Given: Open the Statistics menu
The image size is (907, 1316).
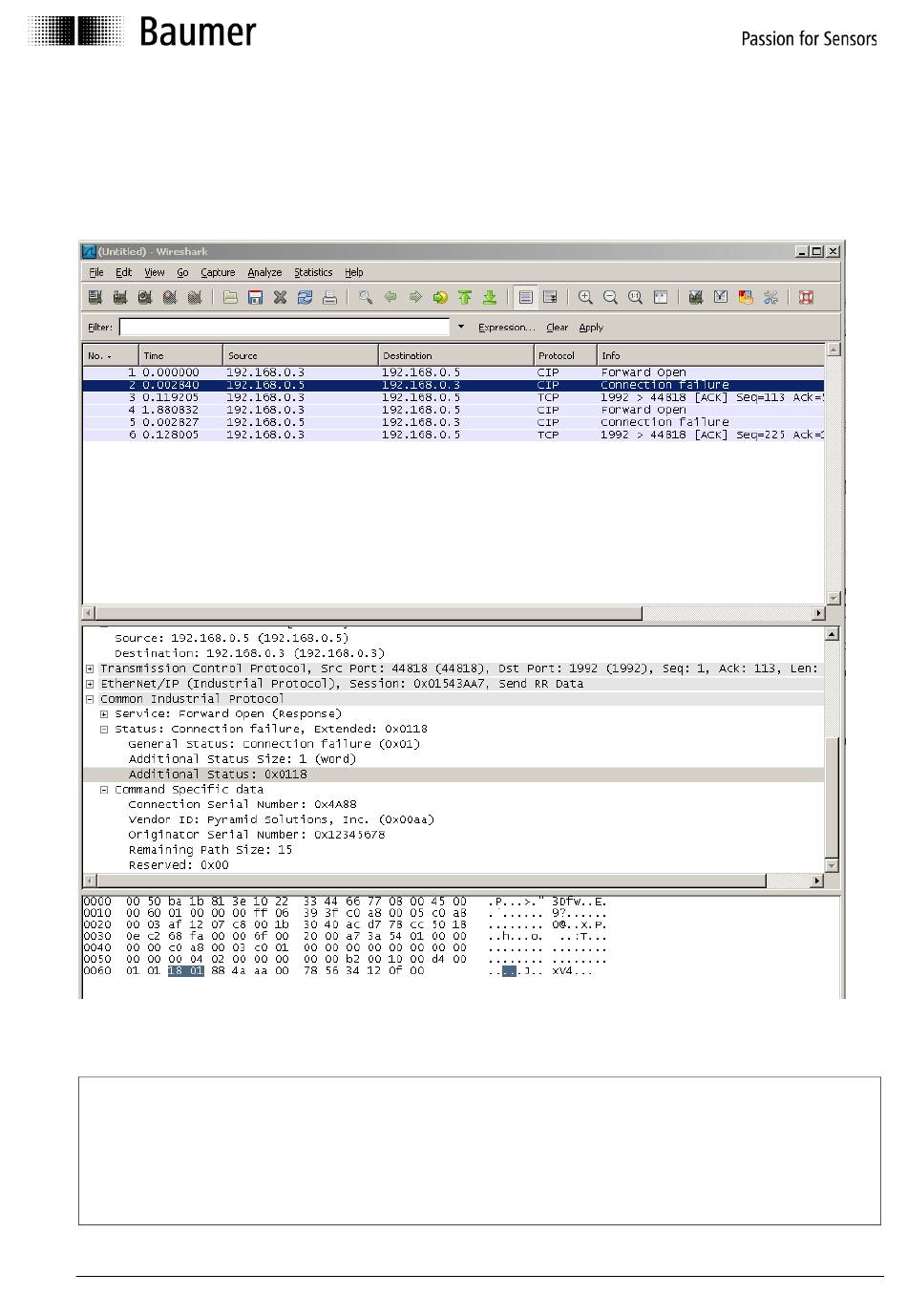Looking at the screenshot, I should pyautogui.click(x=313, y=272).
